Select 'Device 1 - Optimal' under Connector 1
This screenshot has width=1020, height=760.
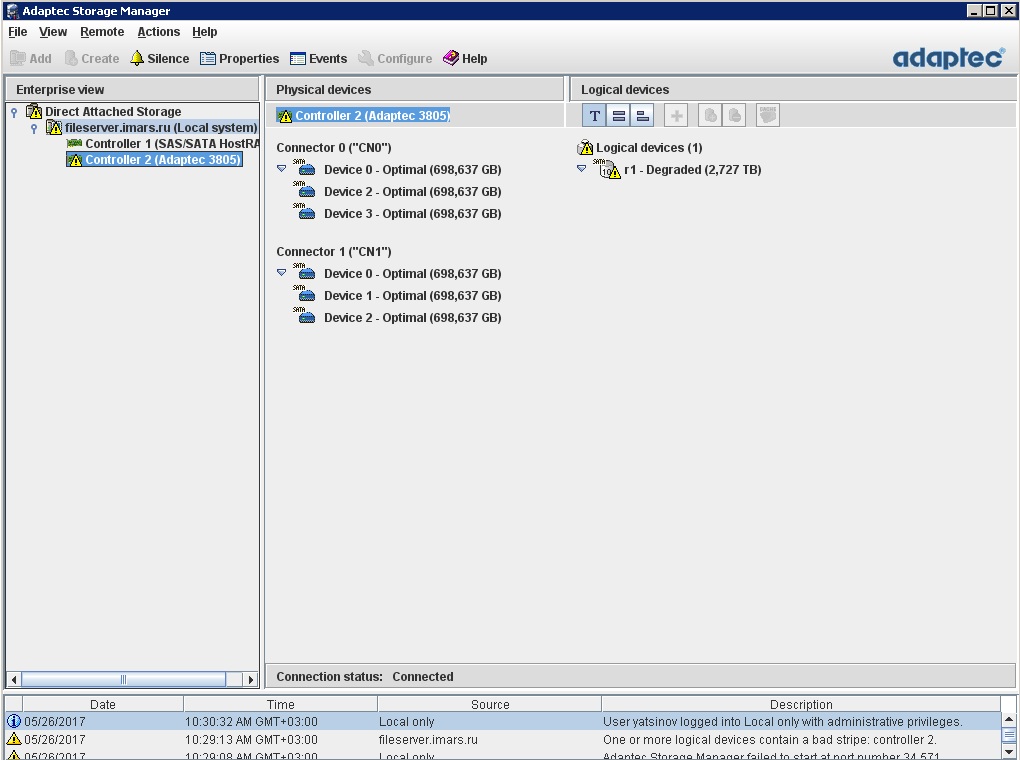coord(412,295)
